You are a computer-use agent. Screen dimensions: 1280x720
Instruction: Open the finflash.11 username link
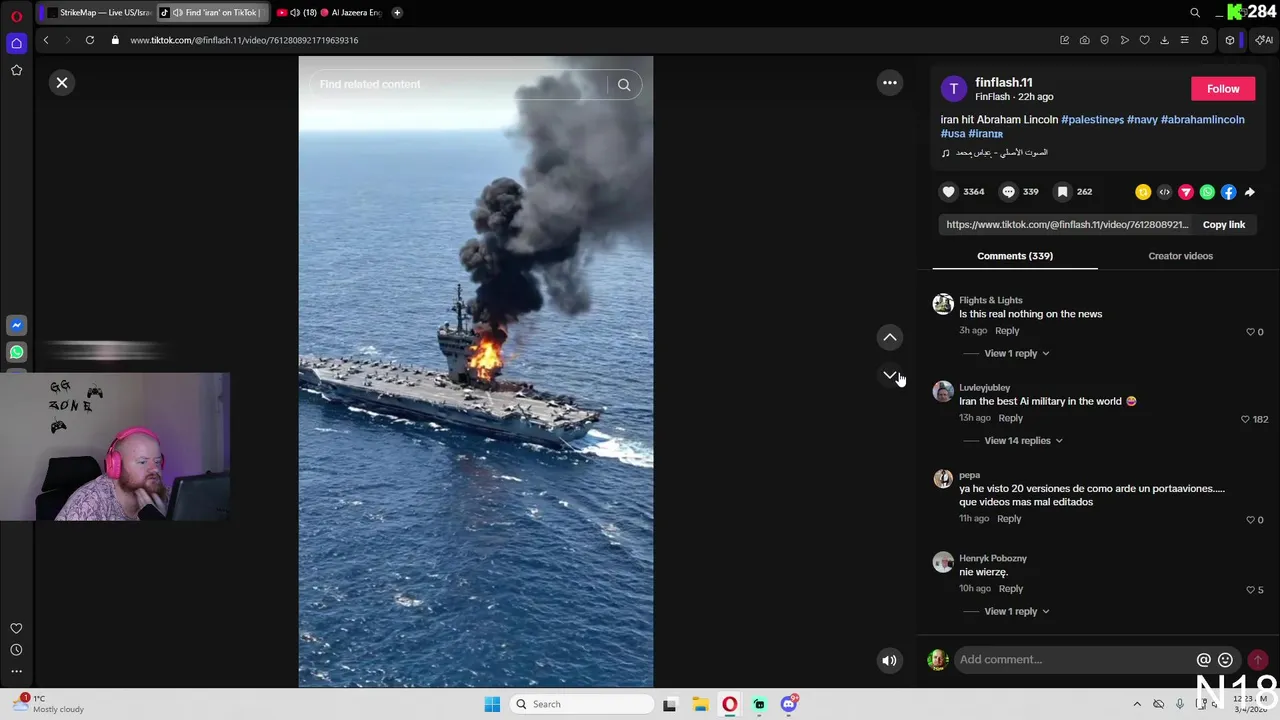pyautogui.click(x=1004, y=82)
